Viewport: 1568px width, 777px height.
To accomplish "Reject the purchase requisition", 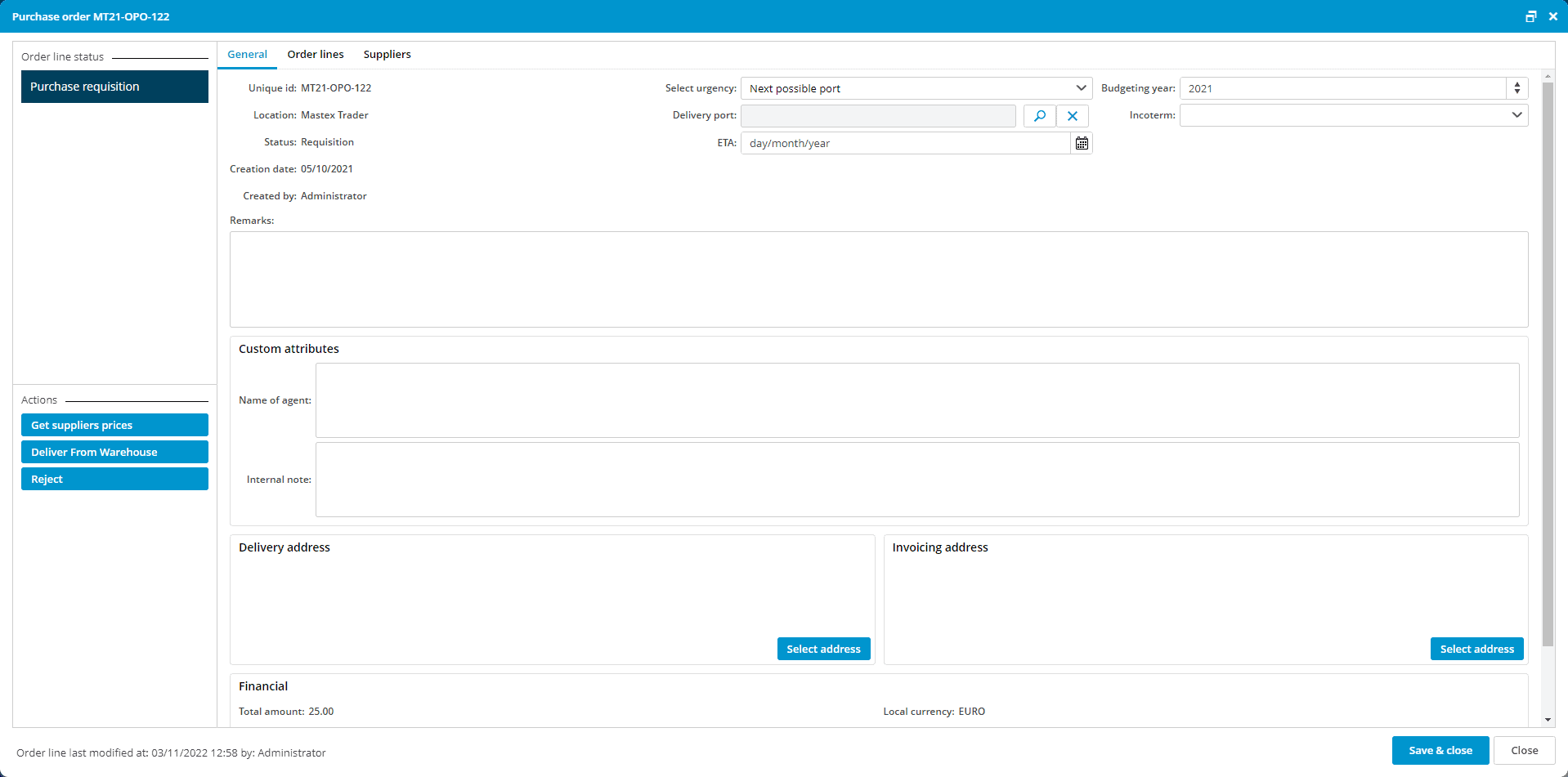I will [114, 479].
